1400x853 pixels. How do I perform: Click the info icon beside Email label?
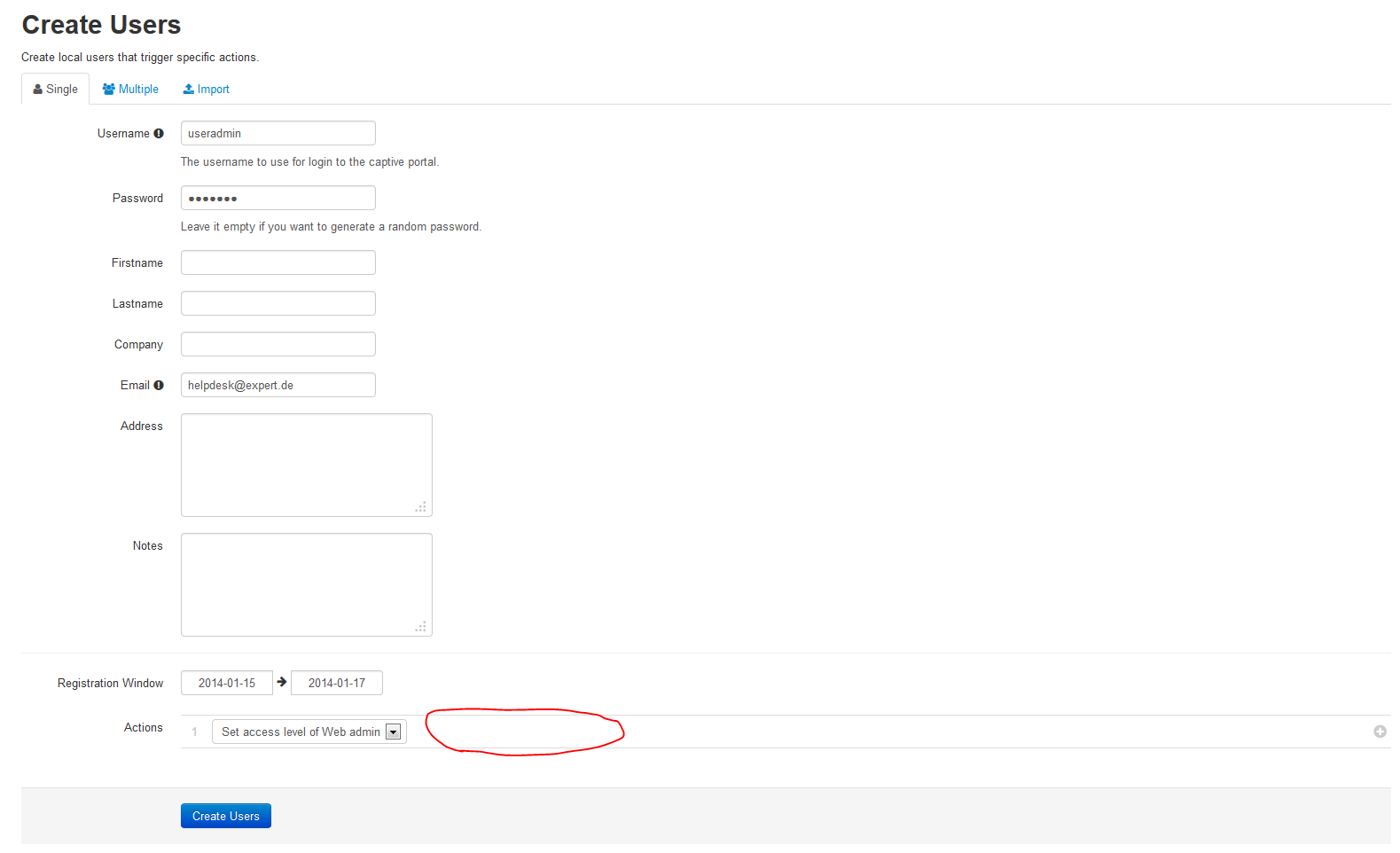[159, 386]
